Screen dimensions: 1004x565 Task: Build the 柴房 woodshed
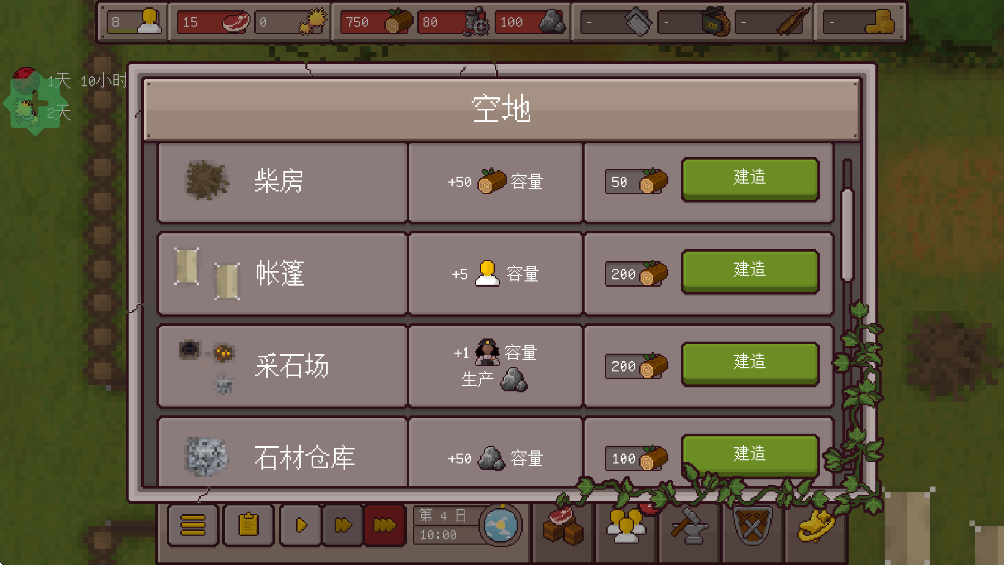pyautogui.click(x=750, y=179)
